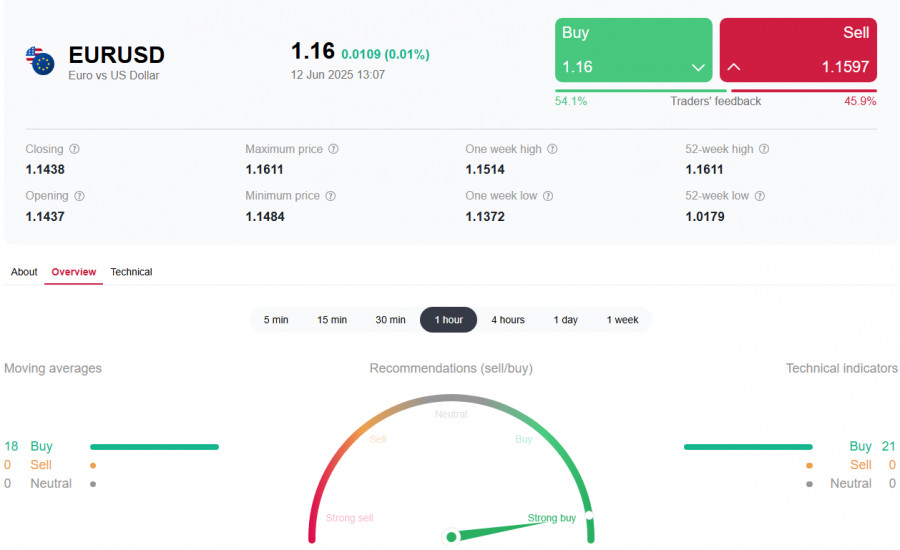Click the green Traders' feedback 54.1% bar
Viewport: 900px width, 550px height.
pos(641,90)
